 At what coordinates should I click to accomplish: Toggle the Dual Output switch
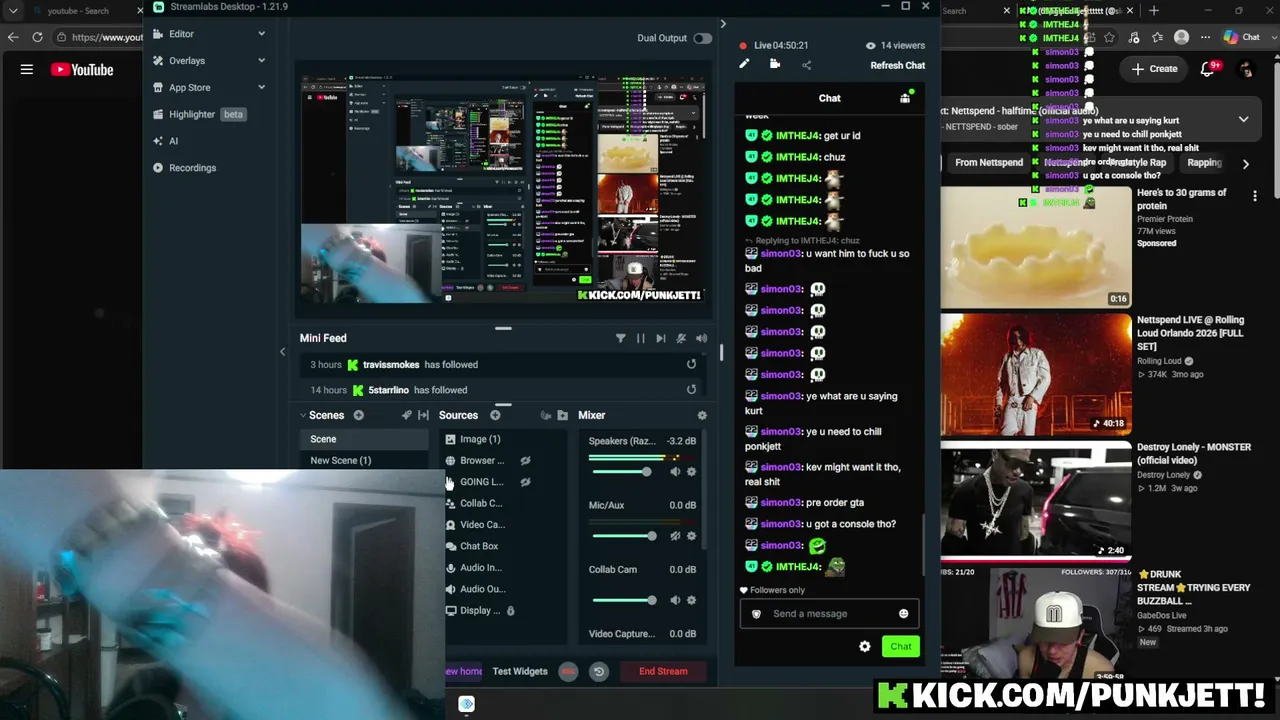pyautogui.click(x=702, y=38)
